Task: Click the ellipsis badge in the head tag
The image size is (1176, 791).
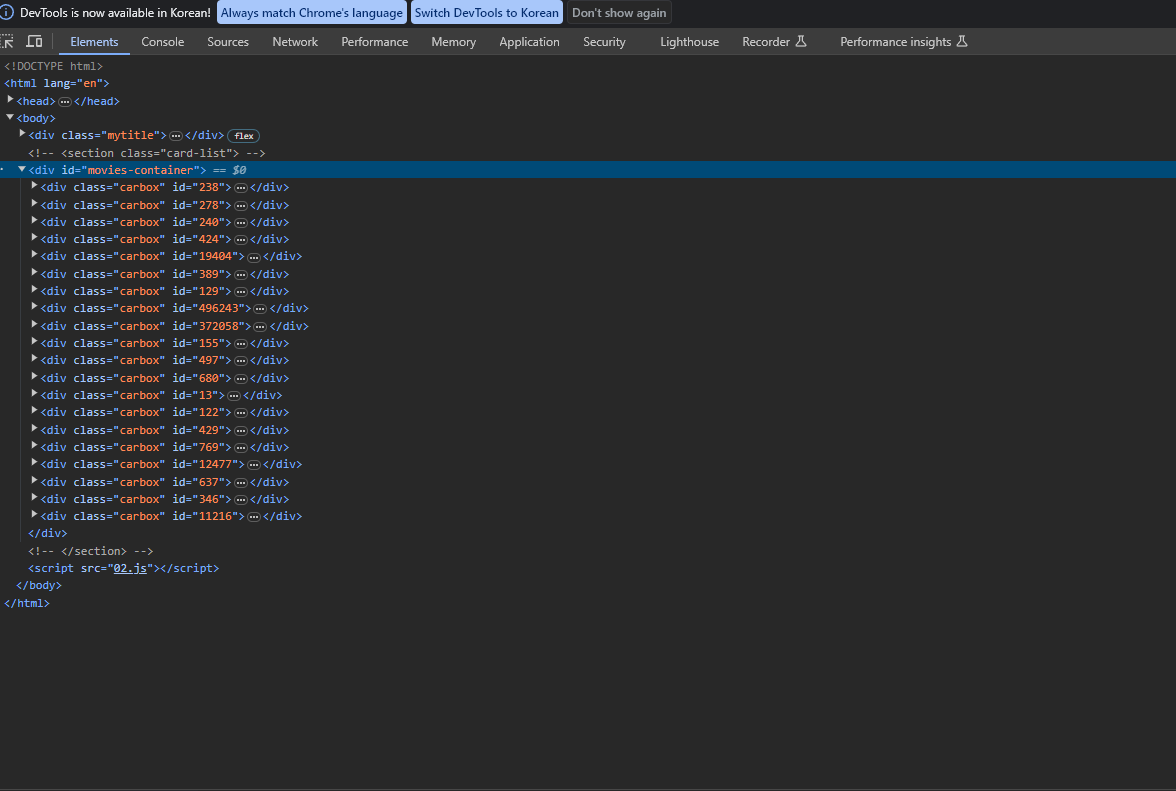Action: point(65,101)
